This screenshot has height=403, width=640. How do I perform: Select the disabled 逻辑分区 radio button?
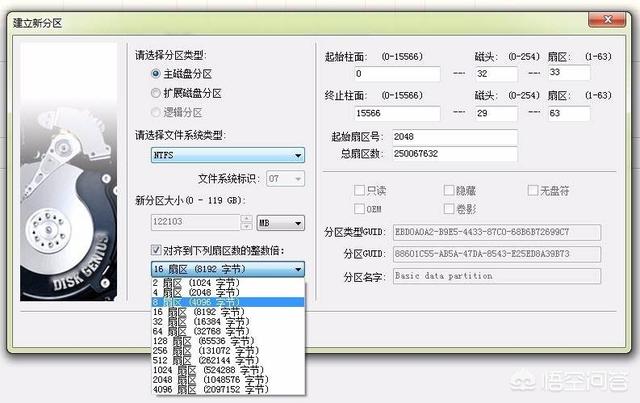156,112
